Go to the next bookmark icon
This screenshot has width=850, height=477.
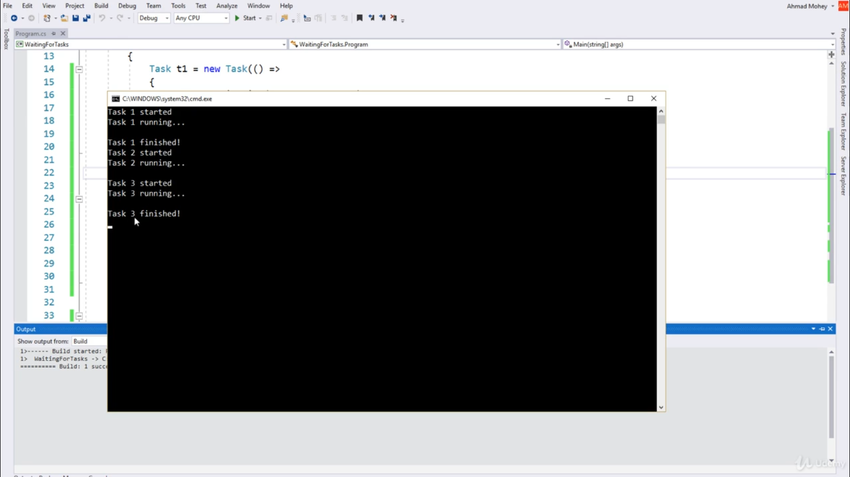[383, 18]
